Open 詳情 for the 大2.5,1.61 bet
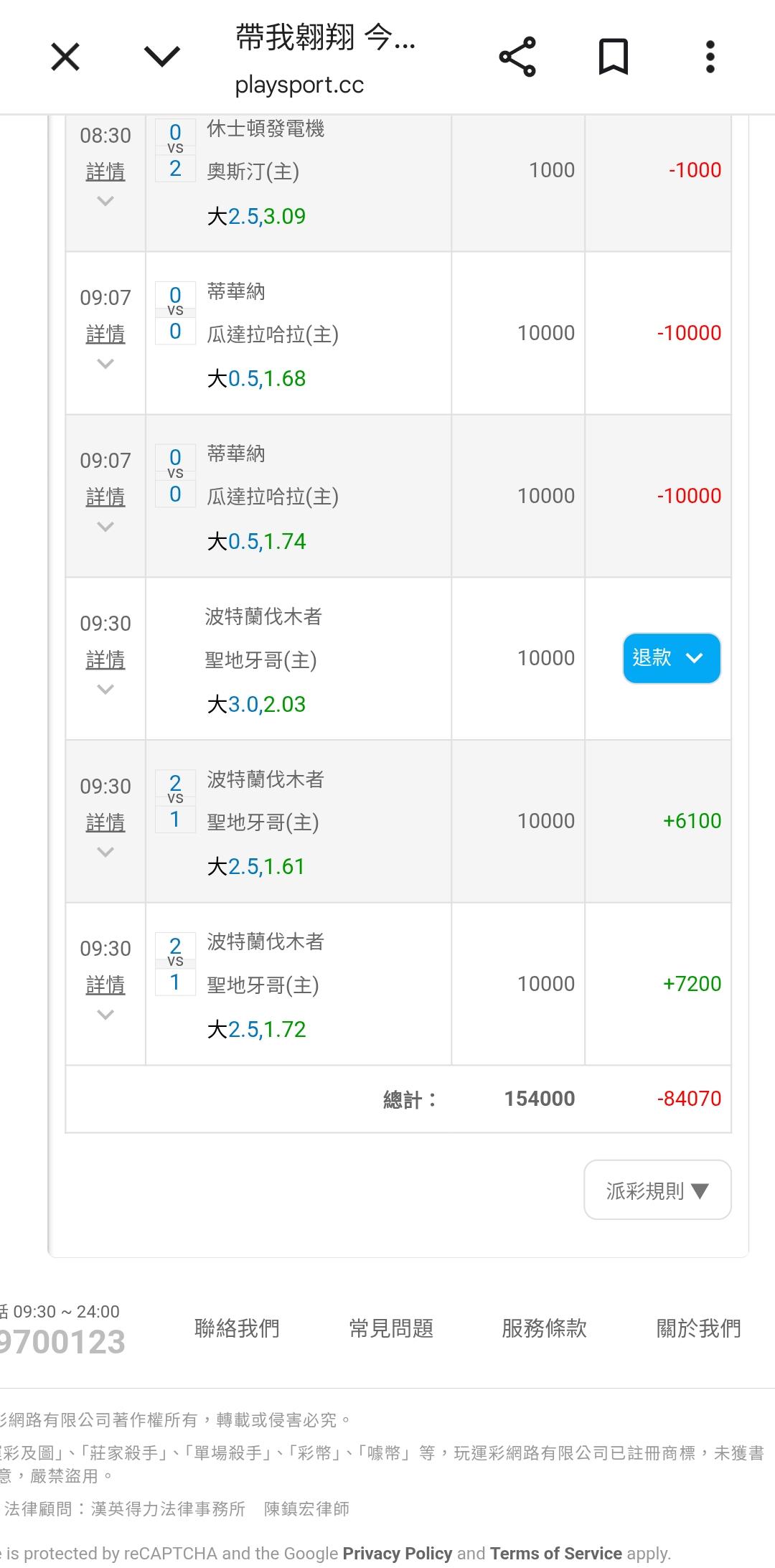The image size is (775, 1568). click(105, 822)
